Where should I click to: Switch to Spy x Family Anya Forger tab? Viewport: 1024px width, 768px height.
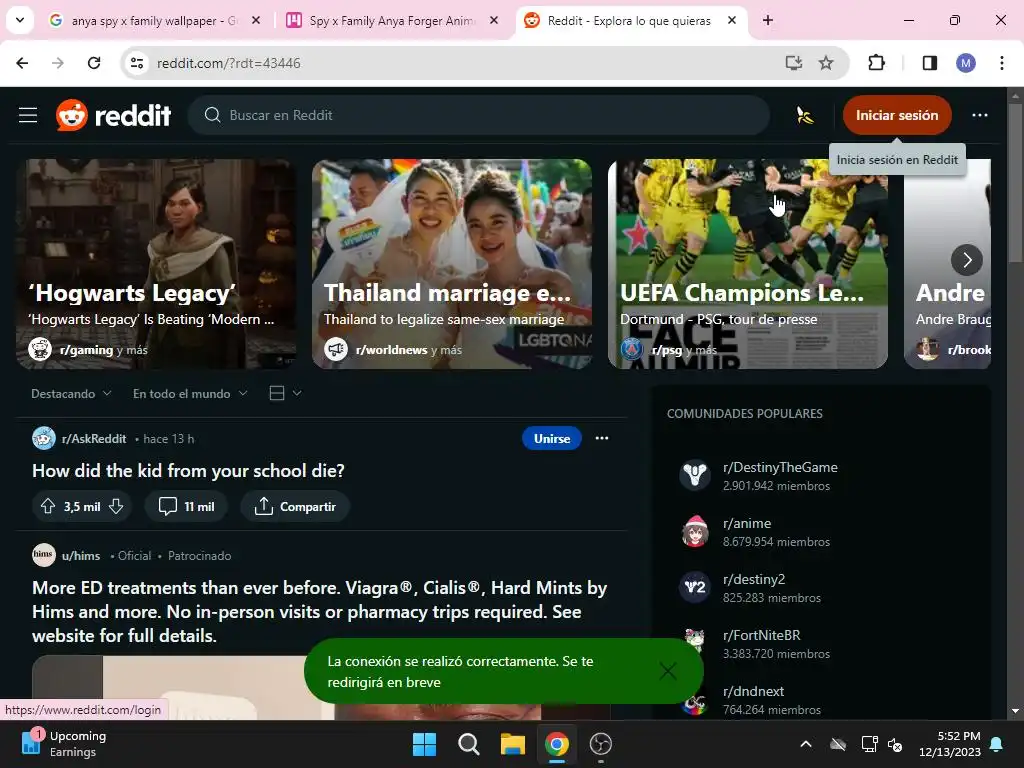(392, 21)
